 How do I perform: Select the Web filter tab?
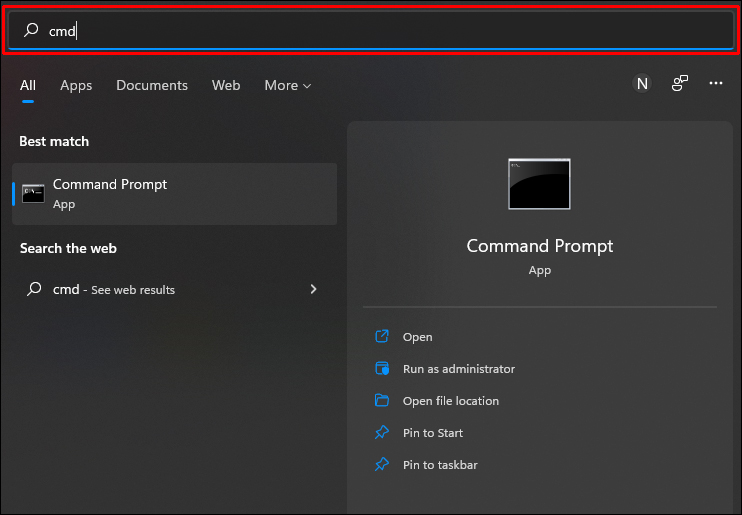pyautogui.click(x=226, y=86)
